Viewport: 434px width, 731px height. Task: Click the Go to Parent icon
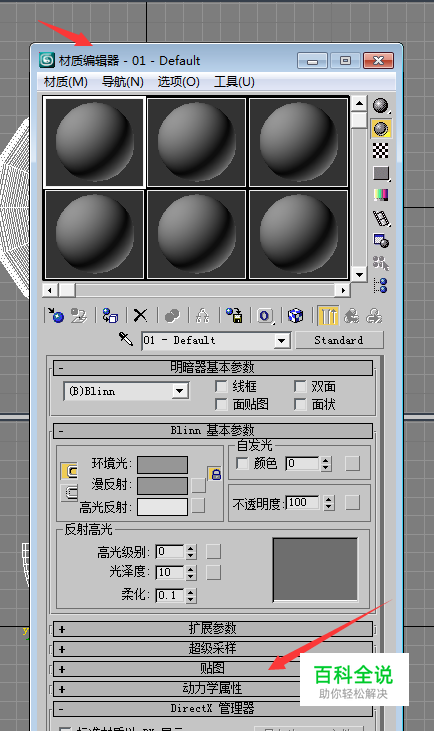click(351, 316)
